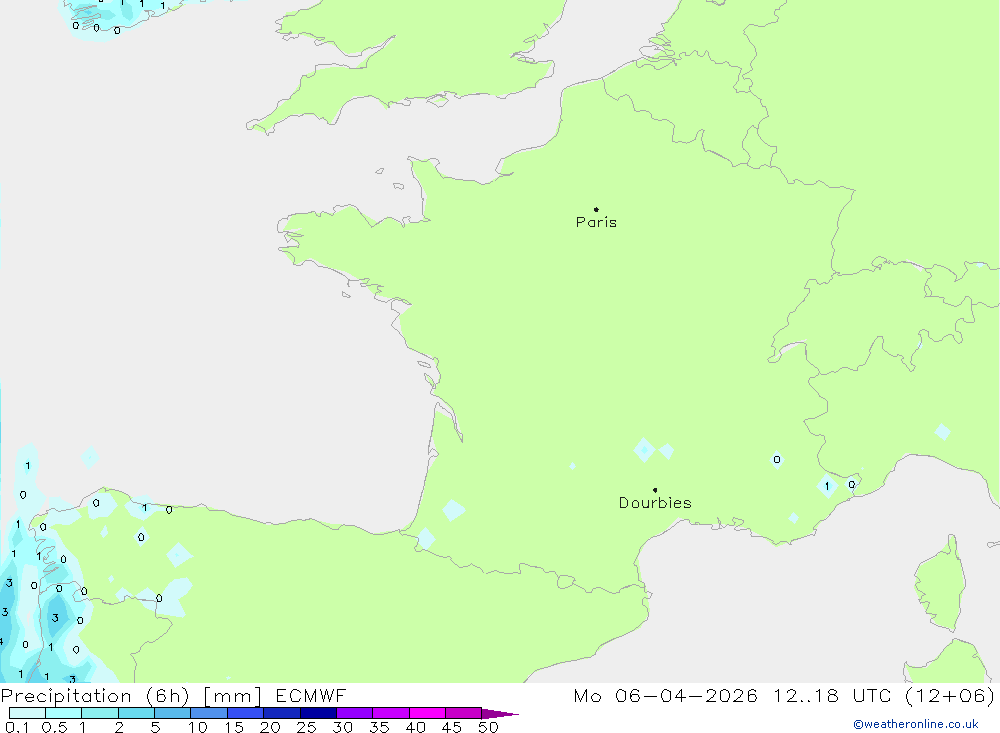
Task: Click the Paris city label
Action: pyautogui.click(x=596, y=222)
